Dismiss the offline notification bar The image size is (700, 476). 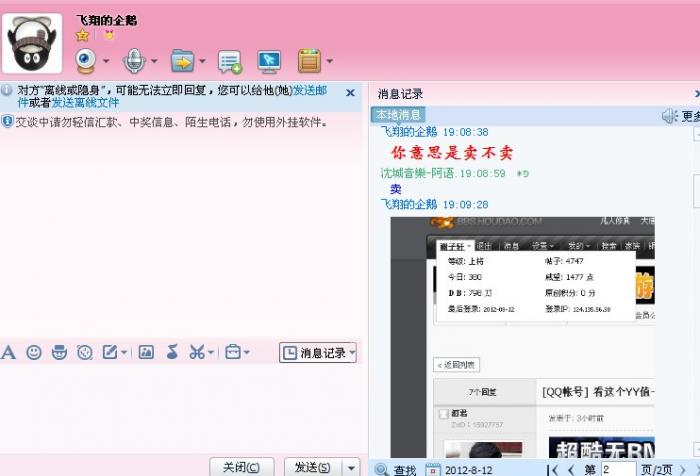(350, 93)
